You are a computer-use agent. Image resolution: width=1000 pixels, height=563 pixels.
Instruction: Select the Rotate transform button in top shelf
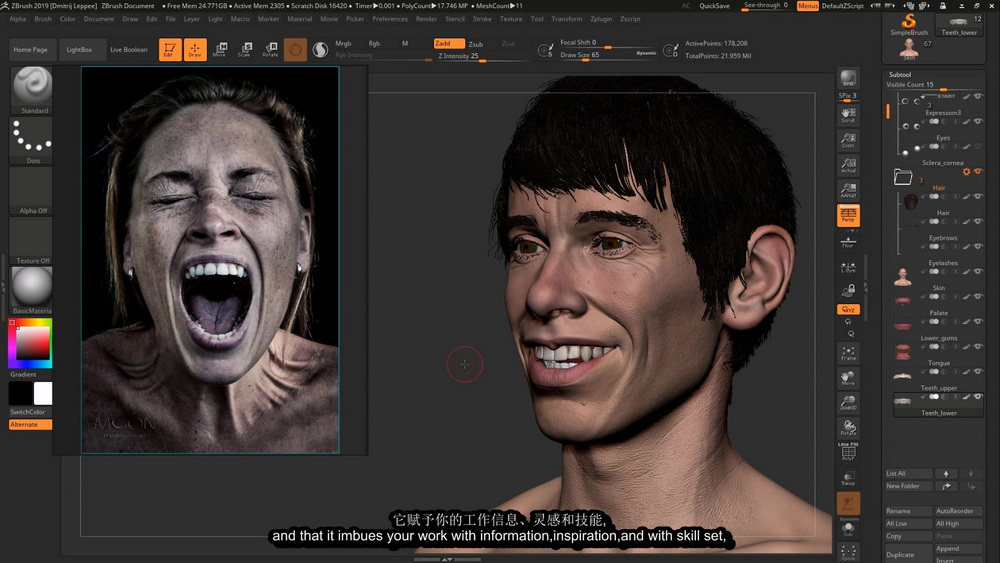270,50
